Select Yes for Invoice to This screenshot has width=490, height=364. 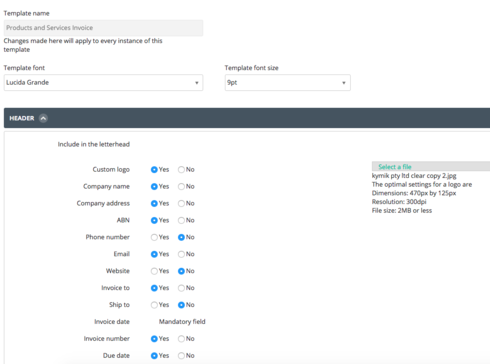point(154,288)
